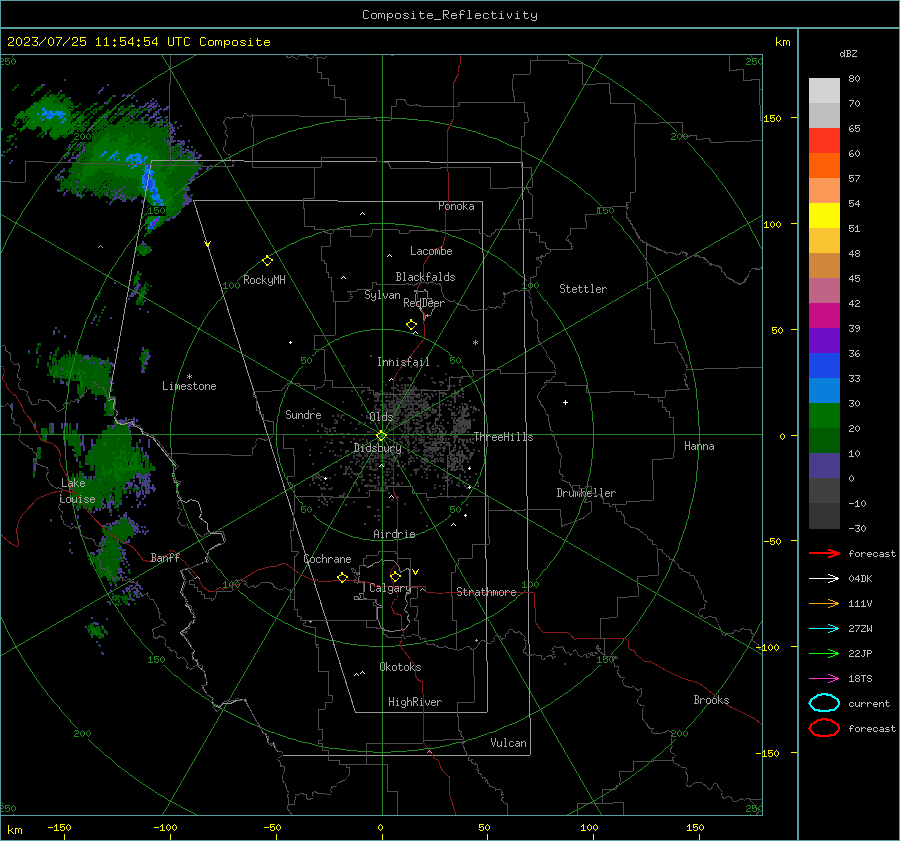
Task: Click the orange 111V arrow legend icon
Action: pos(824,603)
